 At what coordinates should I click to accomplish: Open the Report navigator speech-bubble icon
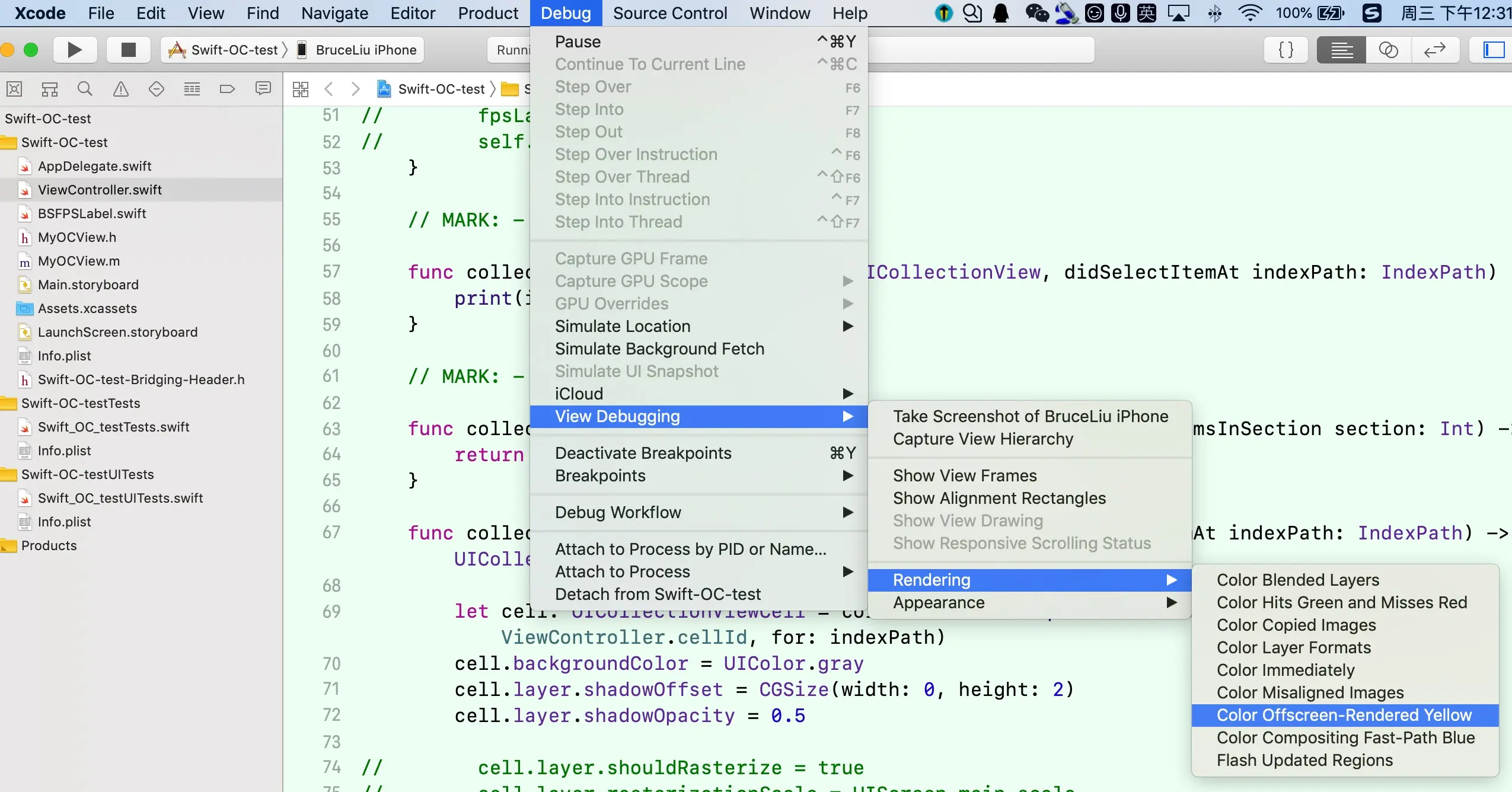point(263,89)
